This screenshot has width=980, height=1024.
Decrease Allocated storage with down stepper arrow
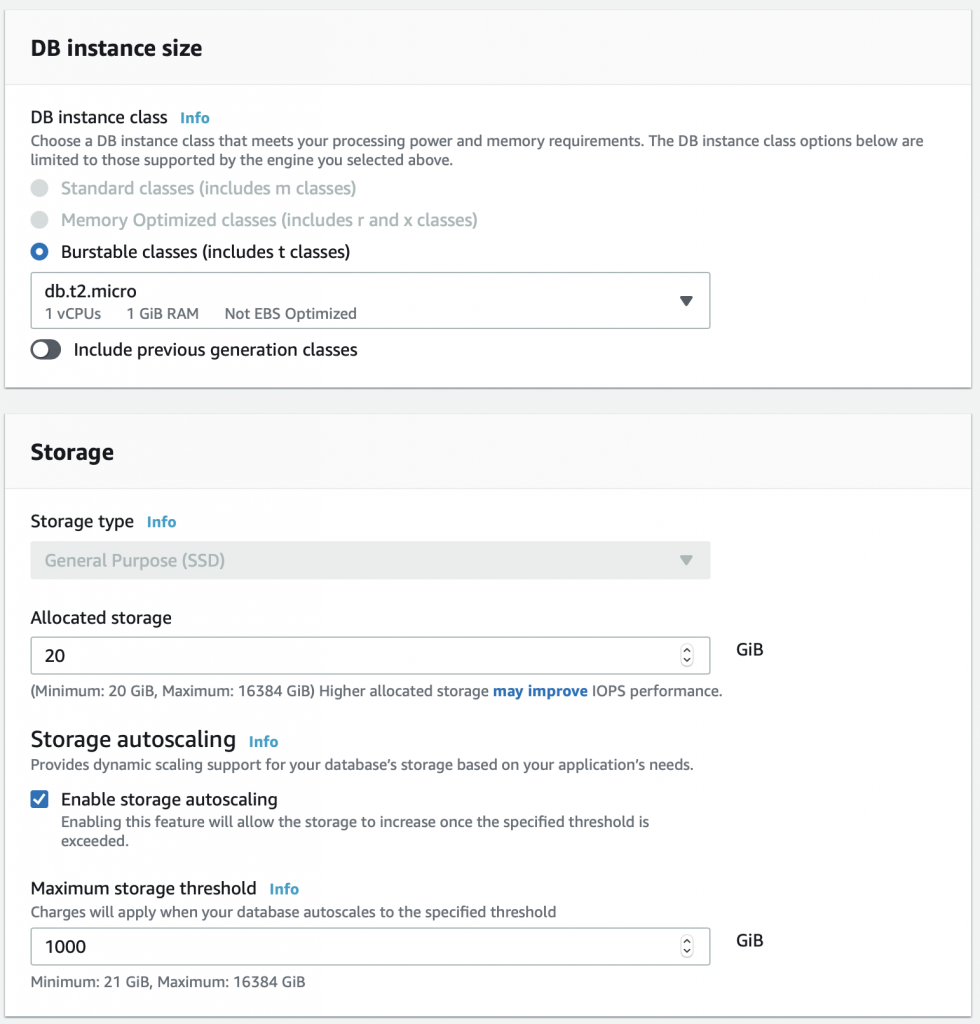click(687, 661)
